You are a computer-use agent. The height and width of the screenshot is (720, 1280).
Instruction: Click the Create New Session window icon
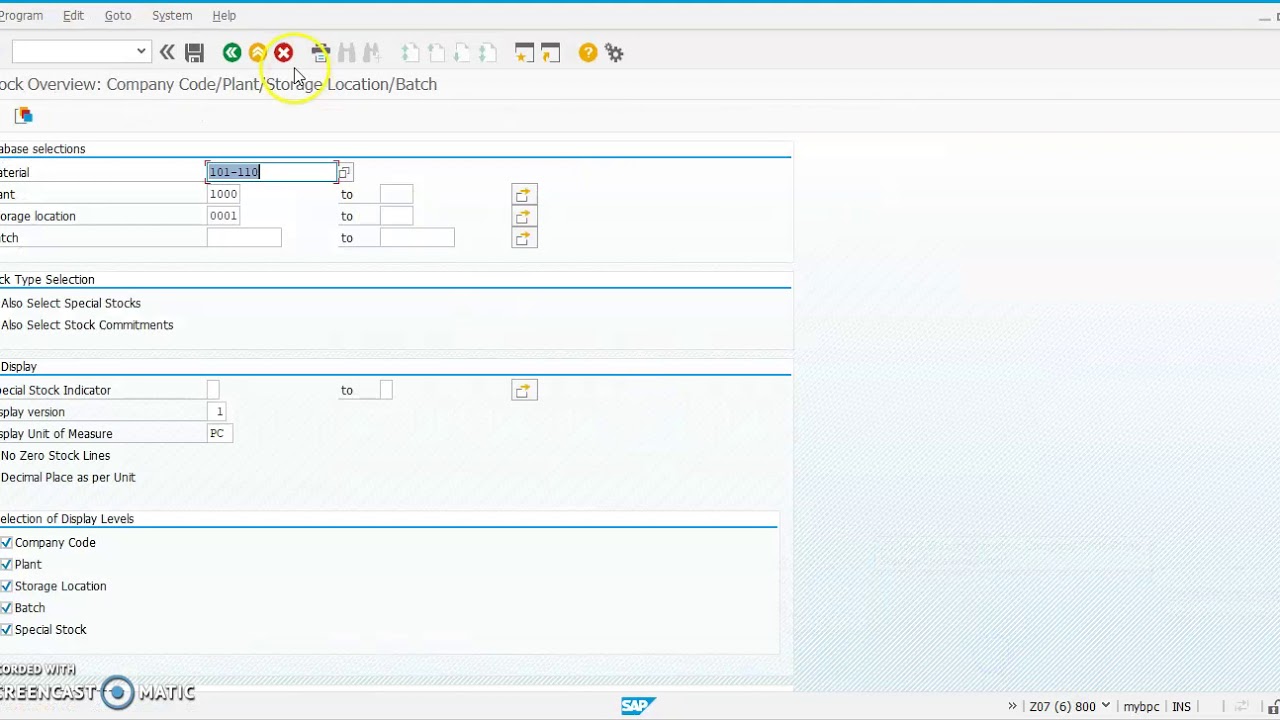pos(524,53)
